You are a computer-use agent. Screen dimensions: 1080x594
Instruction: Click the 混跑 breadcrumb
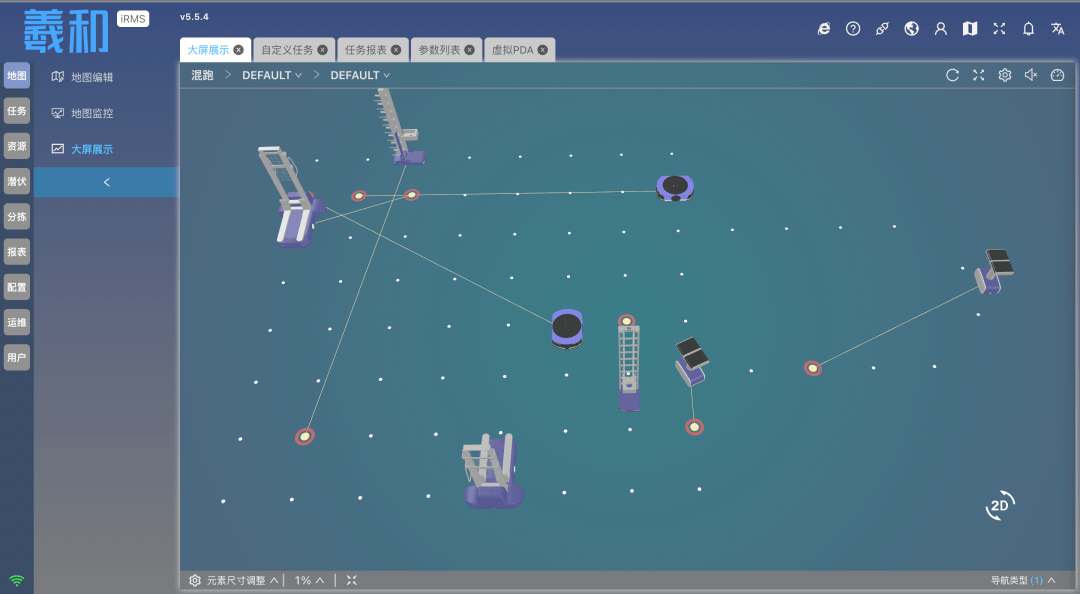pos(202,75)
